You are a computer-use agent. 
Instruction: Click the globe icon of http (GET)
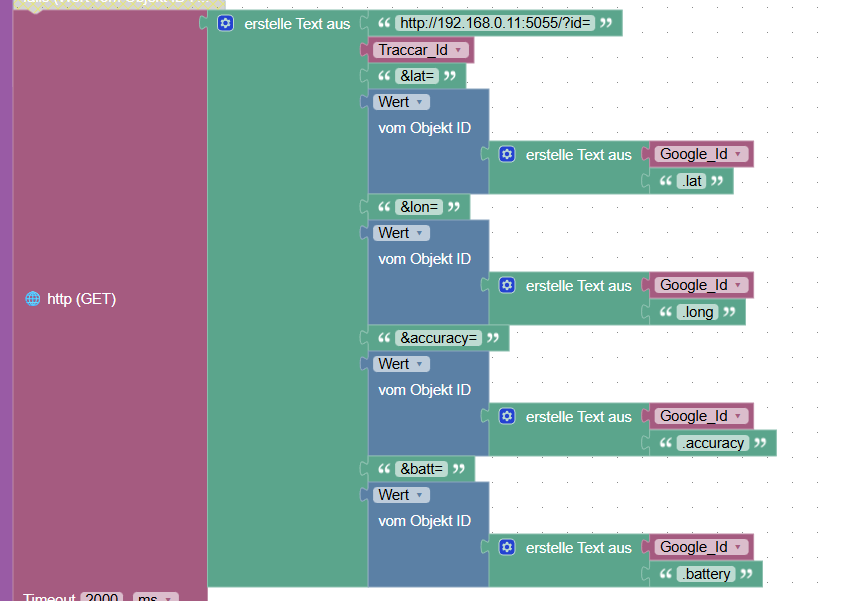tap(33, 299)
